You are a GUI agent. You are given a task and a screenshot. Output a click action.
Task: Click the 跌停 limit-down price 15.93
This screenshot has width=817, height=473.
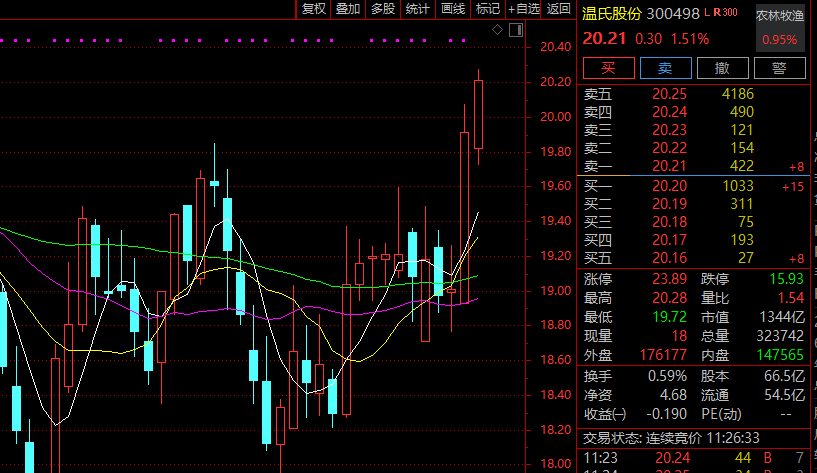[x=787, y=279]
